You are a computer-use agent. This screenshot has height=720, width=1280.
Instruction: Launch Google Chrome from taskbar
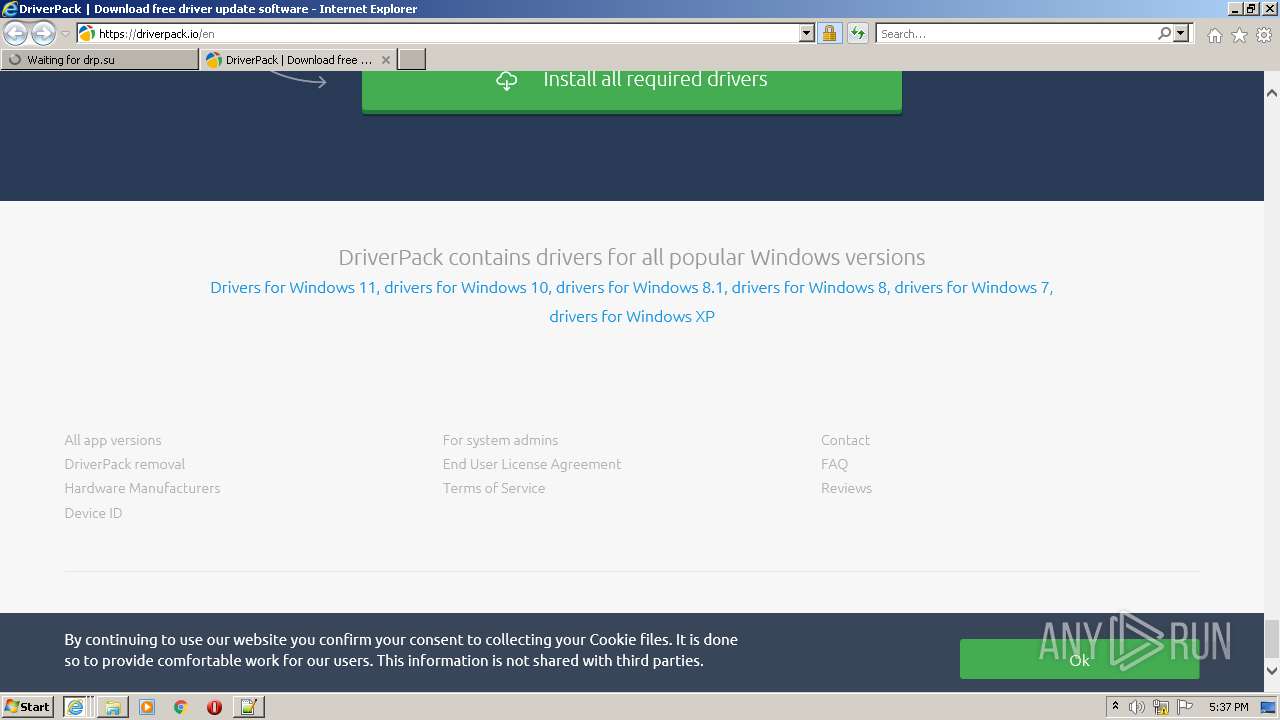(181, 707)
